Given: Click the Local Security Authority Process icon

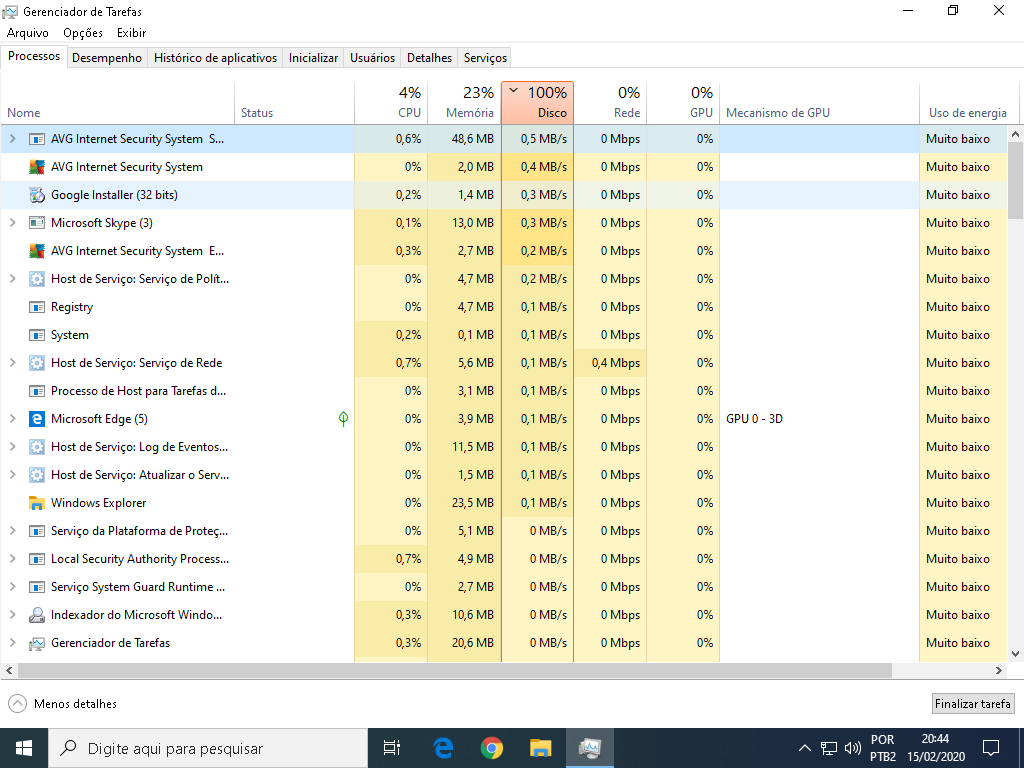Looking at the screenshot, I should [37, 559].
